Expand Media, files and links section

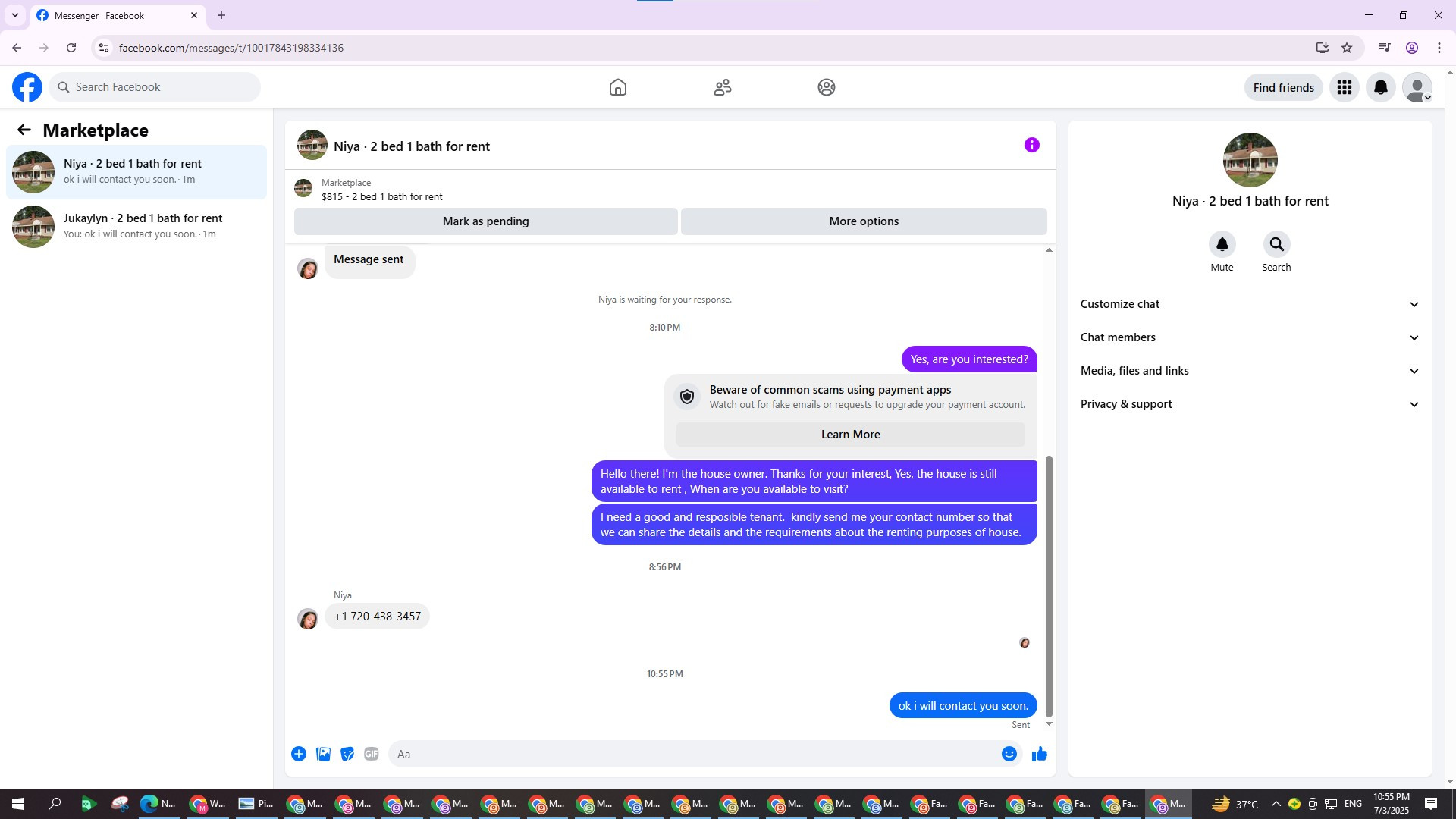[1250, 371]
